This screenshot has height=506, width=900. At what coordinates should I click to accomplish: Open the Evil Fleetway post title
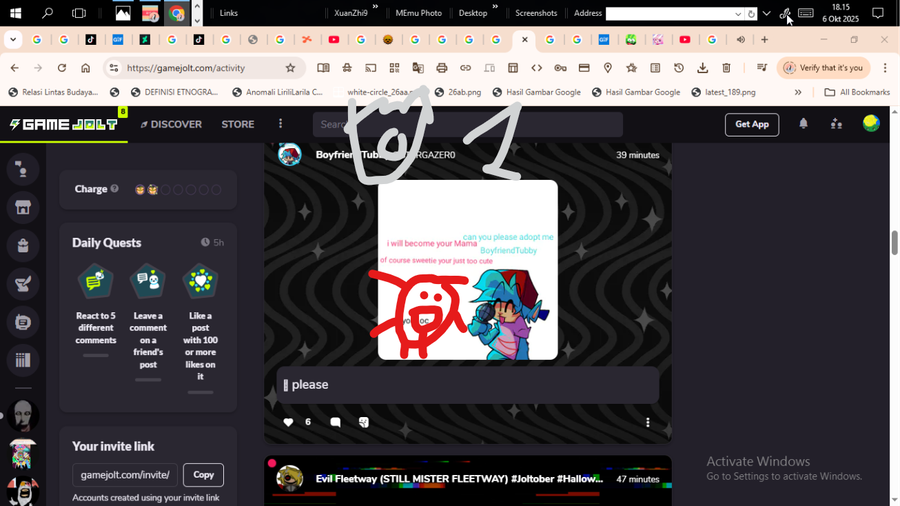pyautogui.click(x=459, y=478)
